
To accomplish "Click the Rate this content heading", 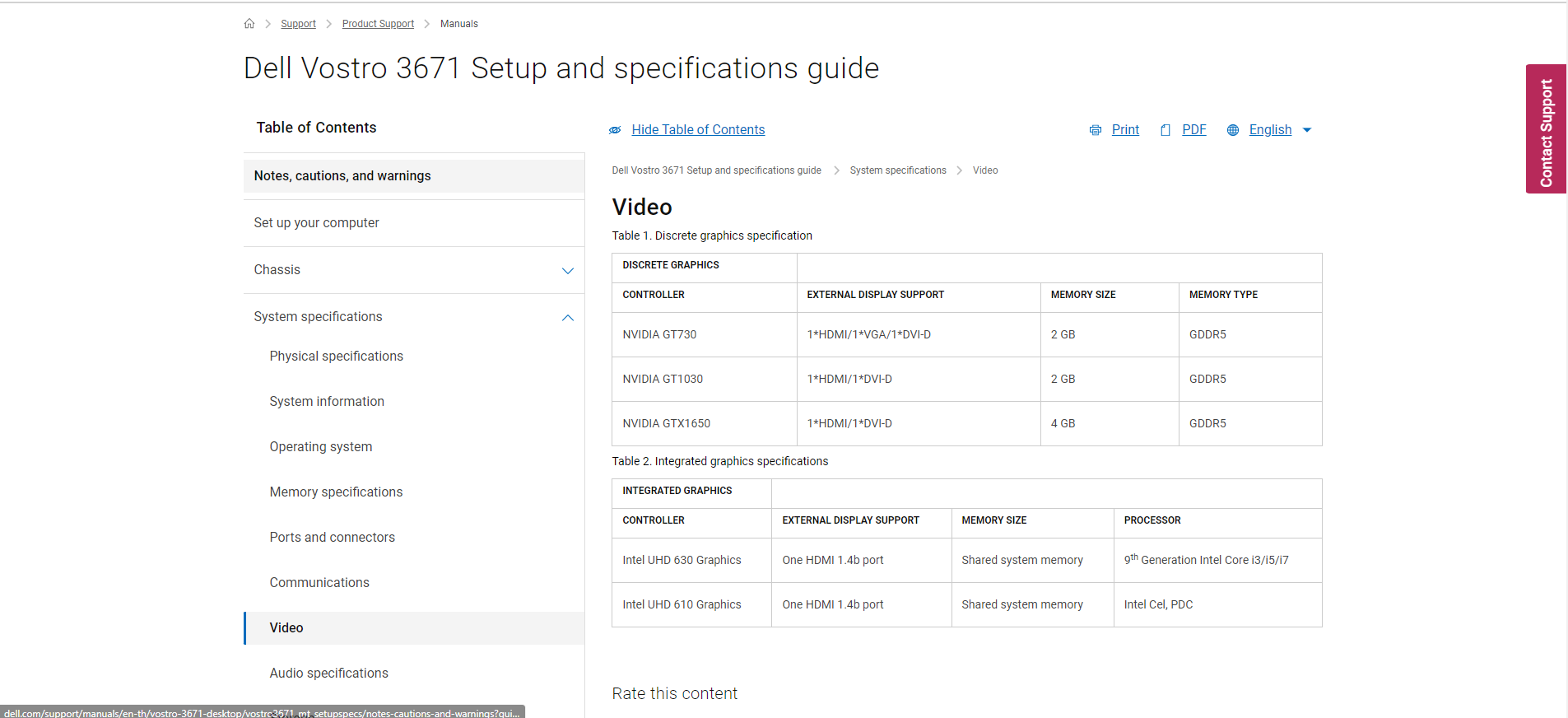I will pos(674,694).
